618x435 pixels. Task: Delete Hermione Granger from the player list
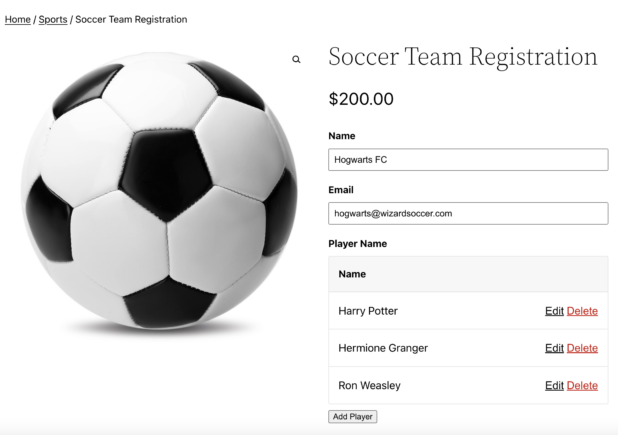pyautogui.click(x=582, y=348)
